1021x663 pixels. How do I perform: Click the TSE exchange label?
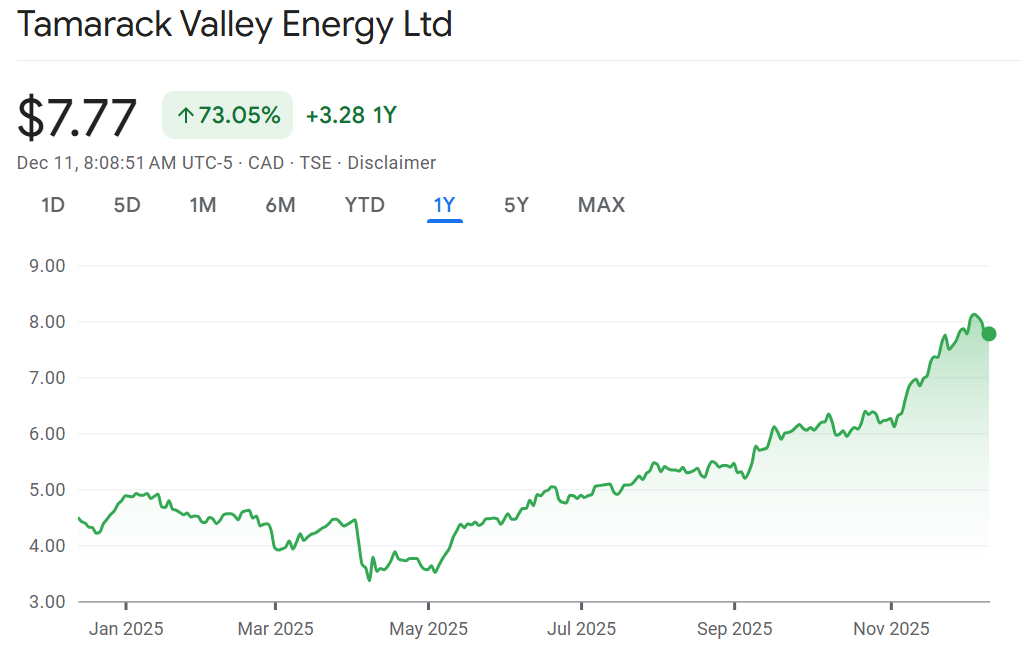(317, 163)
